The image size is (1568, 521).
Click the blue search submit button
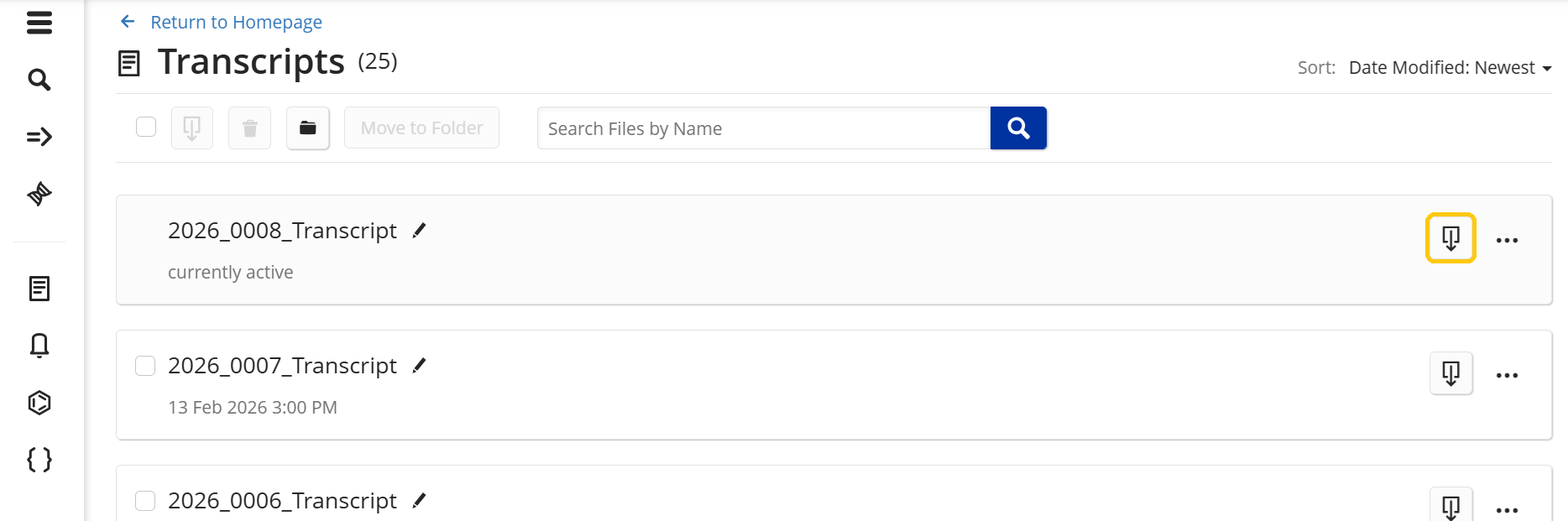pos(1018,128)
